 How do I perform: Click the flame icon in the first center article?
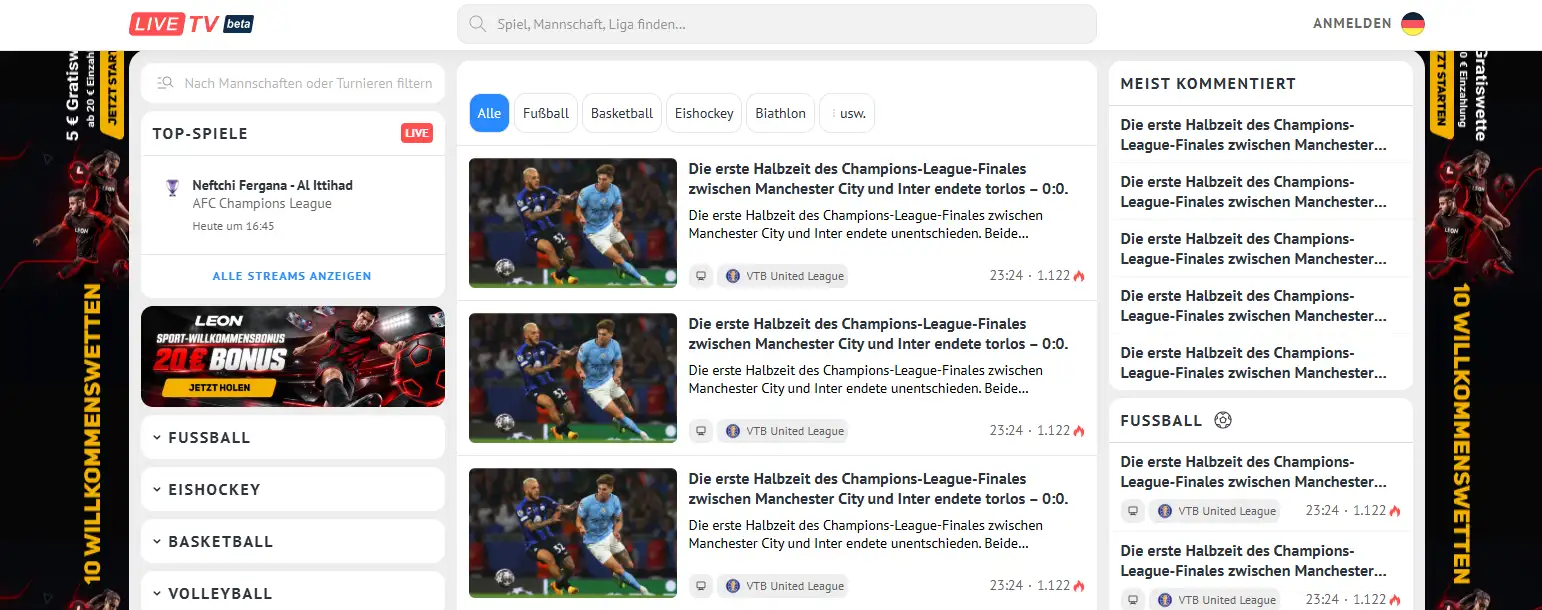point(1079,276)
